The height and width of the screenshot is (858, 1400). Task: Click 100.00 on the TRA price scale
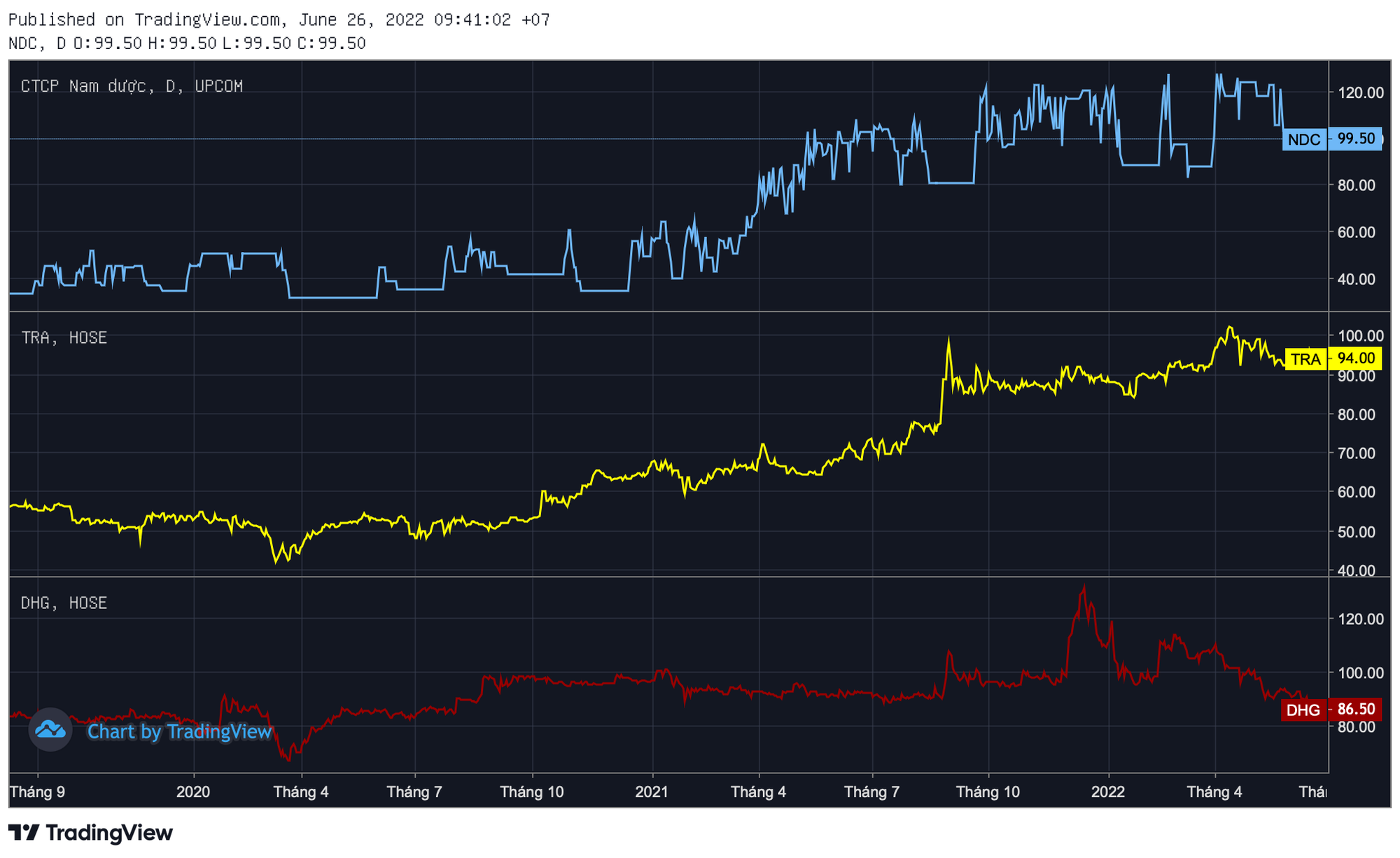click(1361, 337)
